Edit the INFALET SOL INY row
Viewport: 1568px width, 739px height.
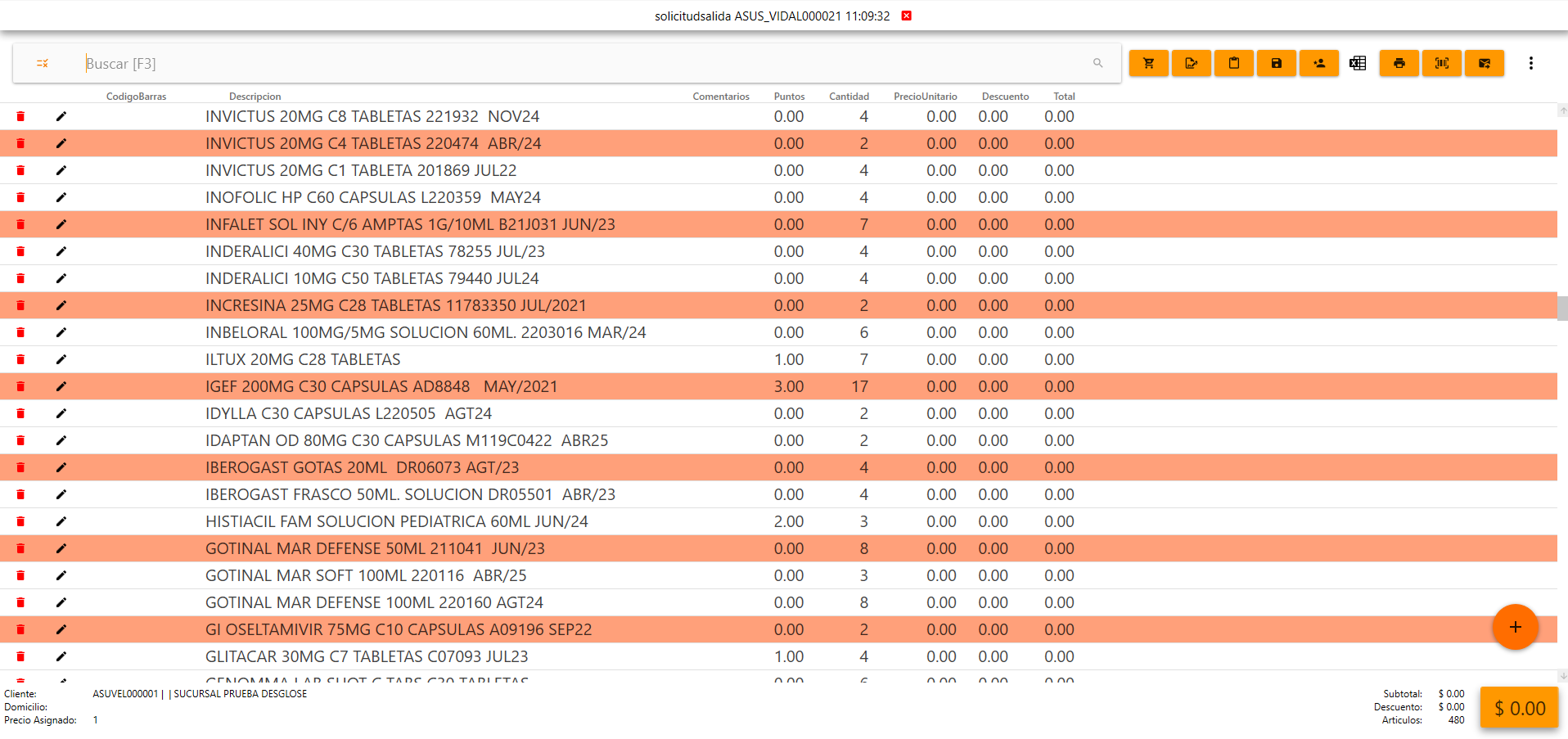pyautogui.click(x=61, y=224)
